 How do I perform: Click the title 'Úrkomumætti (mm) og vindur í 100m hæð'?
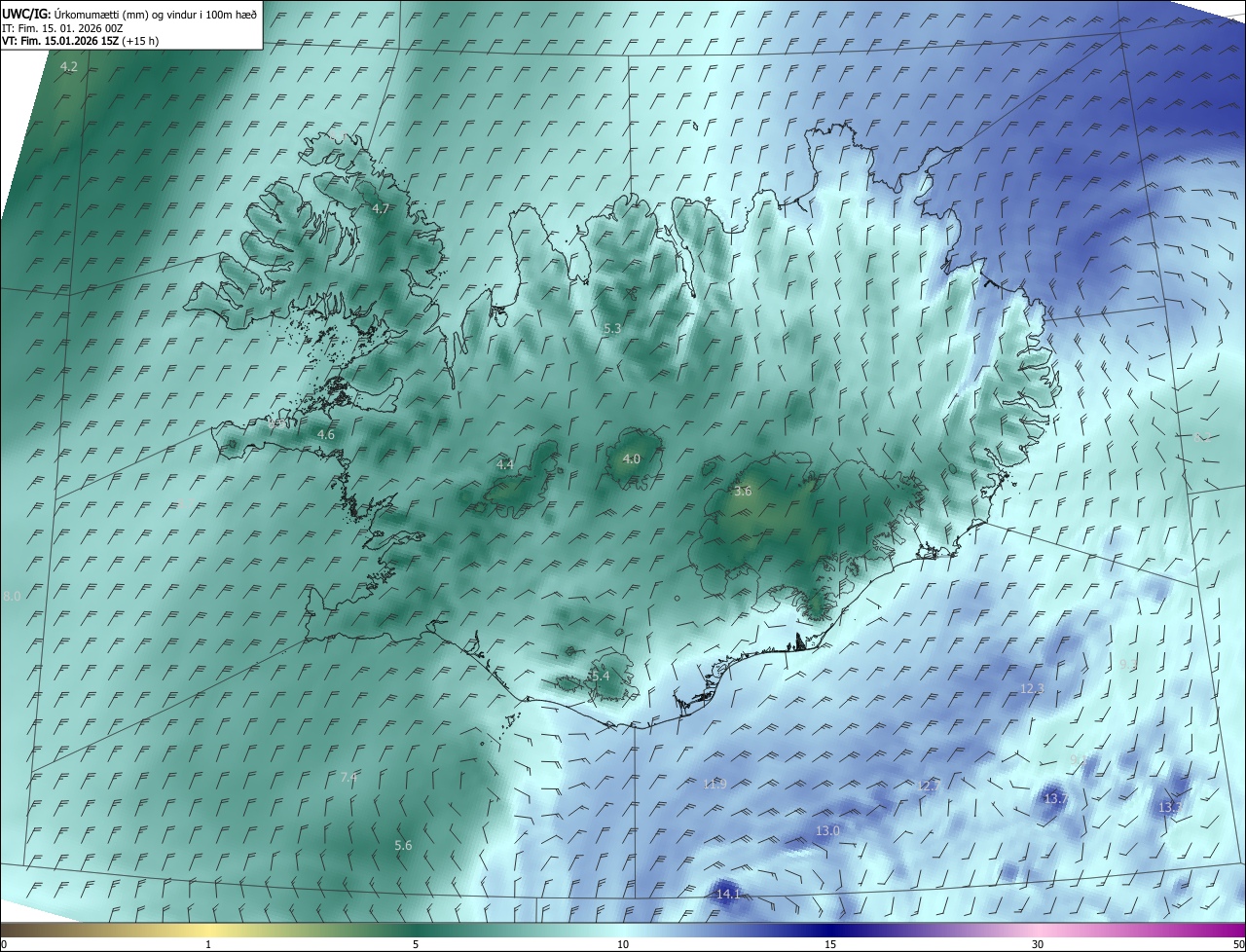[x=156, y=14]
